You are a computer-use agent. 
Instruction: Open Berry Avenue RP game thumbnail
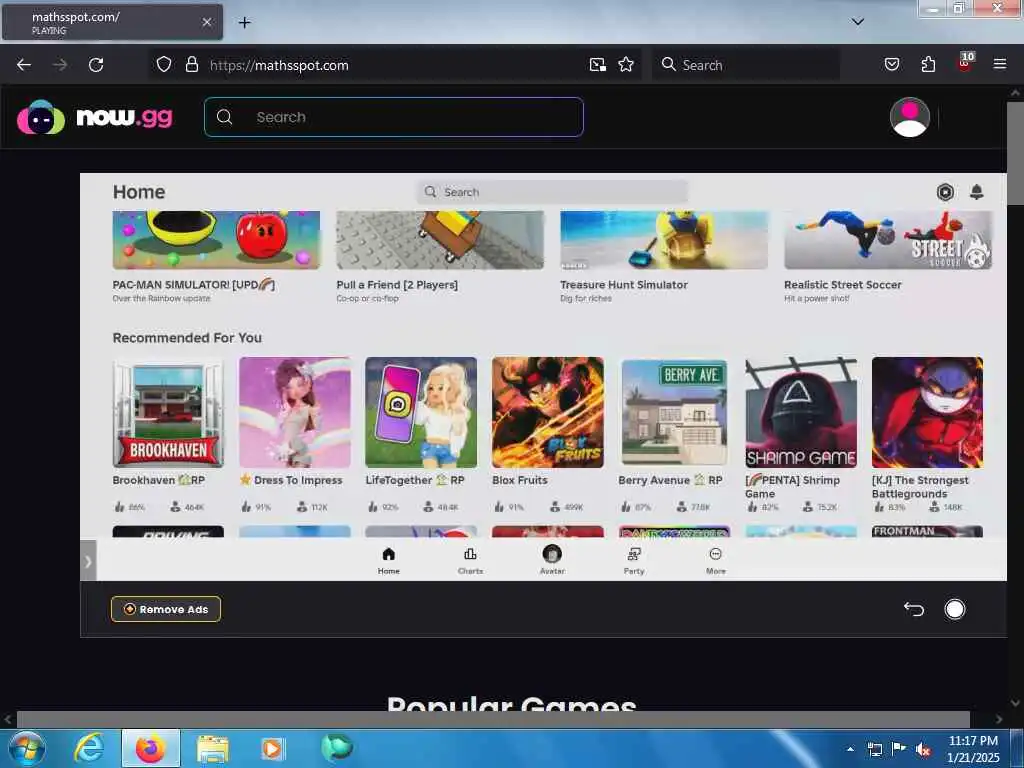pos(674,412)
